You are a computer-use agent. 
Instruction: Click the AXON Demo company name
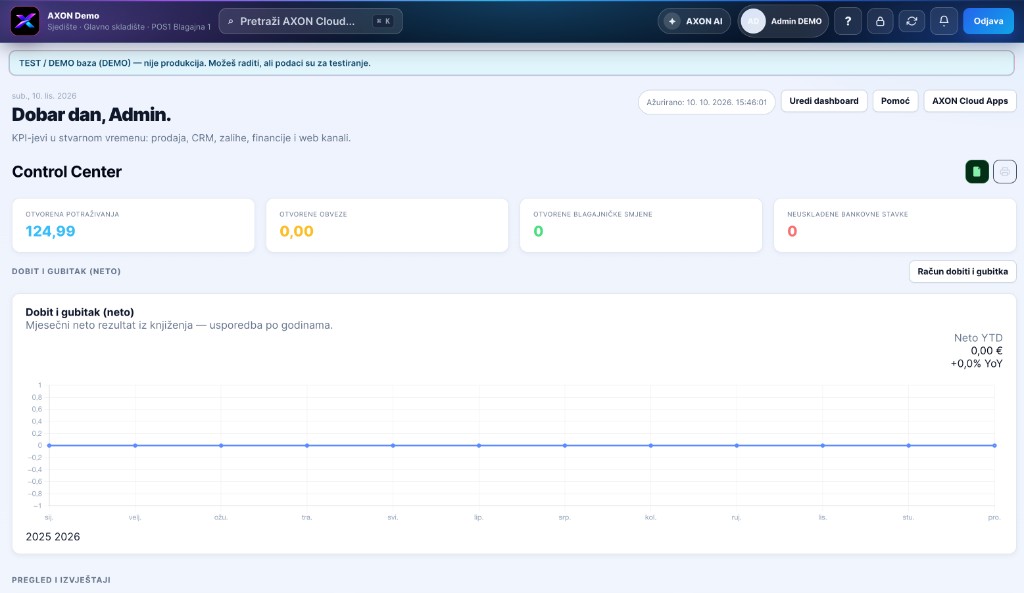pos(73,16)
